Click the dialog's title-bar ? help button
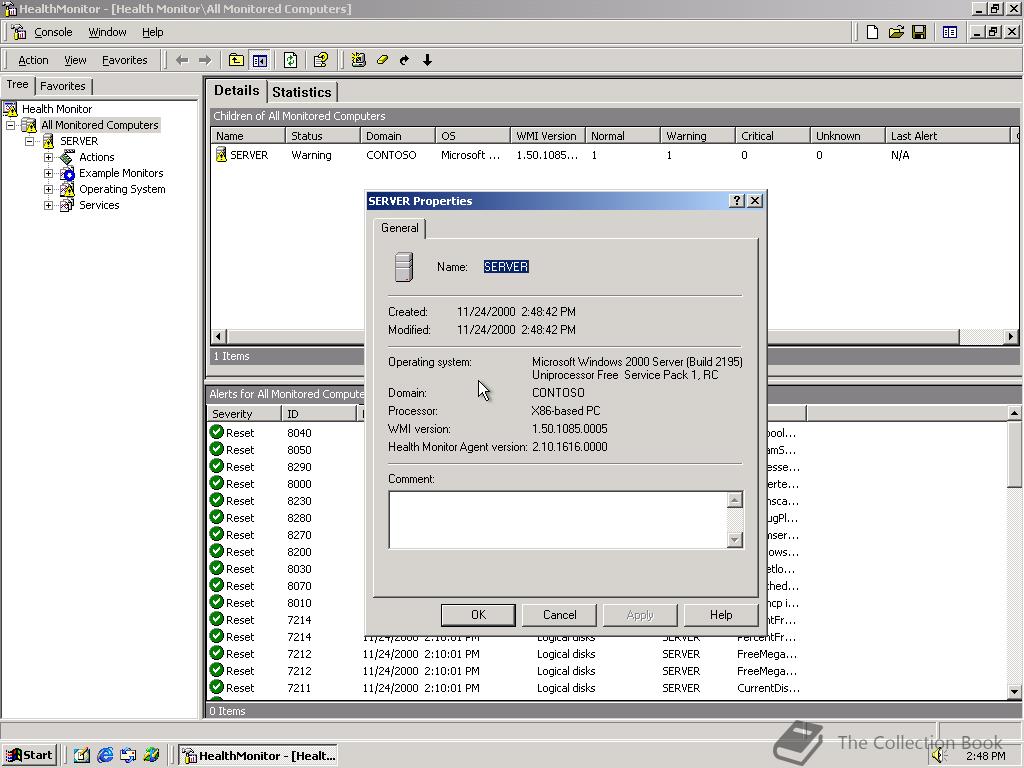 coord(737,200)
